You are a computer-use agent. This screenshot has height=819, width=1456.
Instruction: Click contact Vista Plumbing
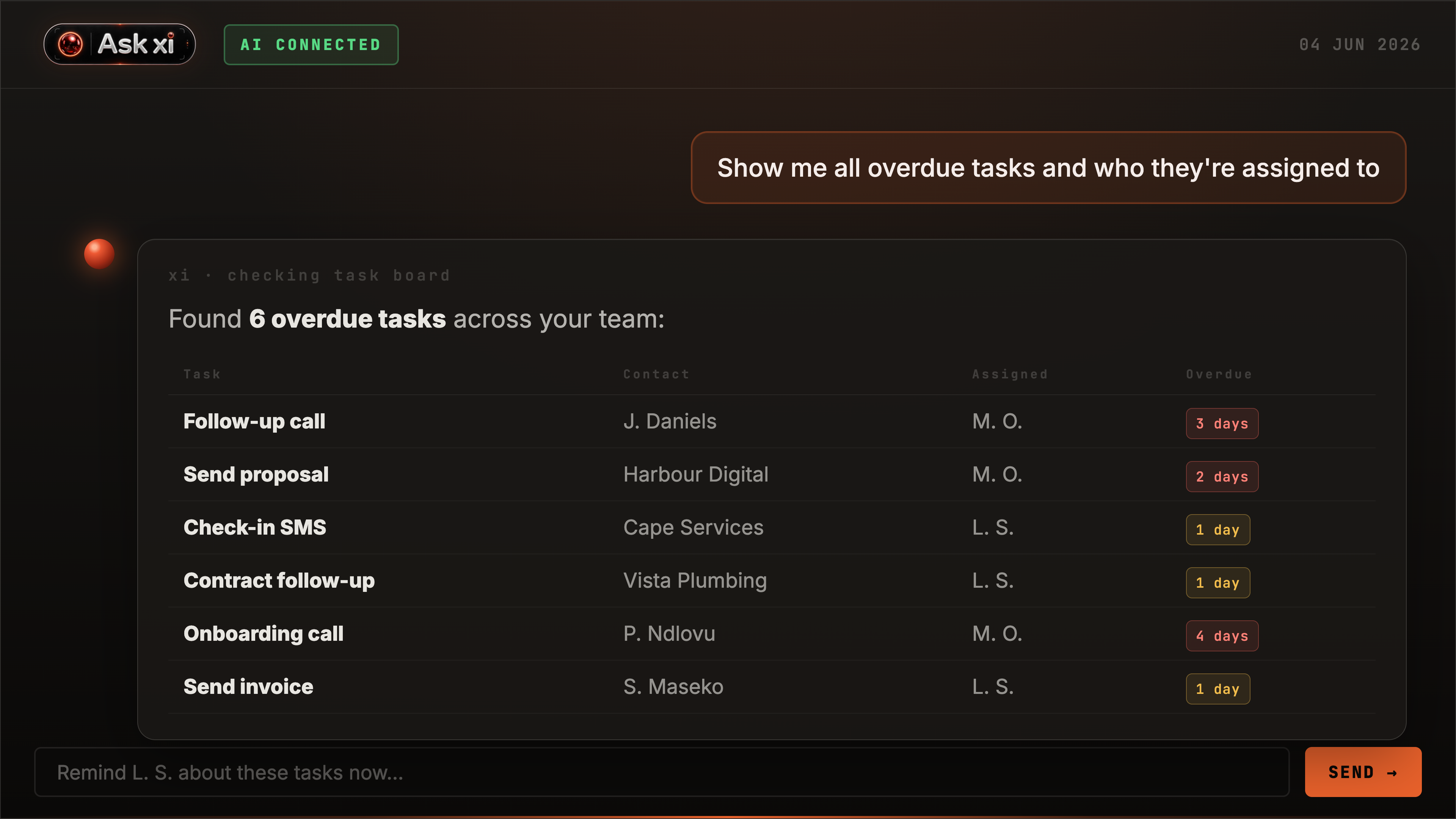[695, 581]
